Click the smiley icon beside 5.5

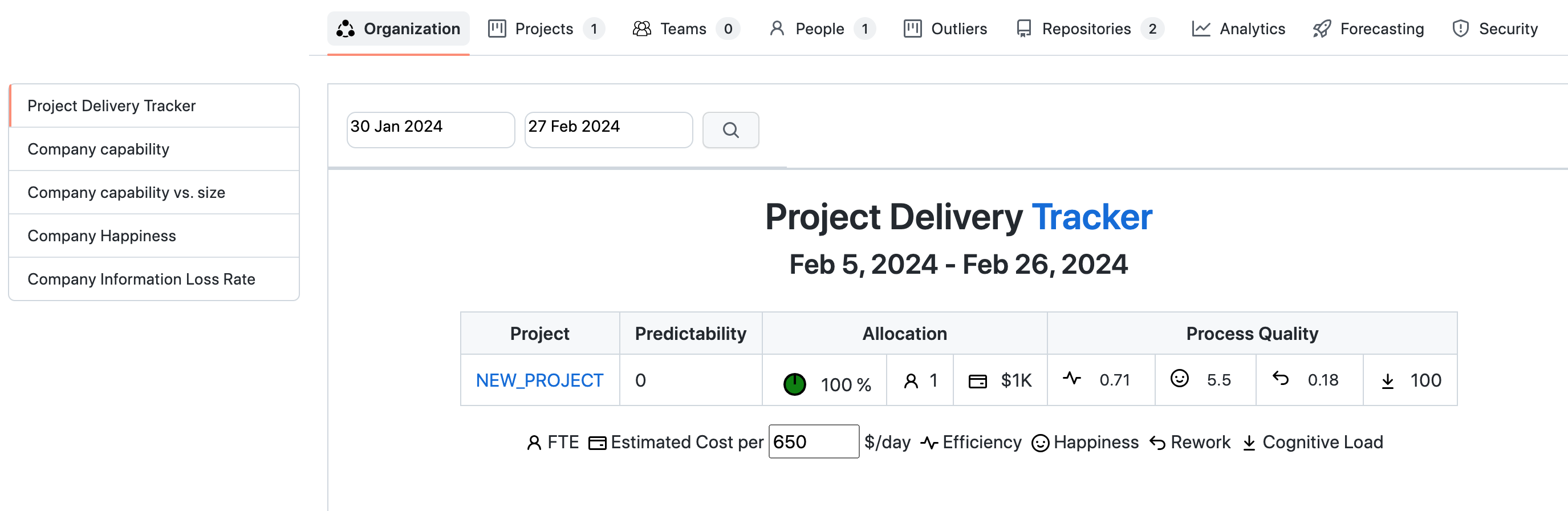click(x=1180, y=379)
